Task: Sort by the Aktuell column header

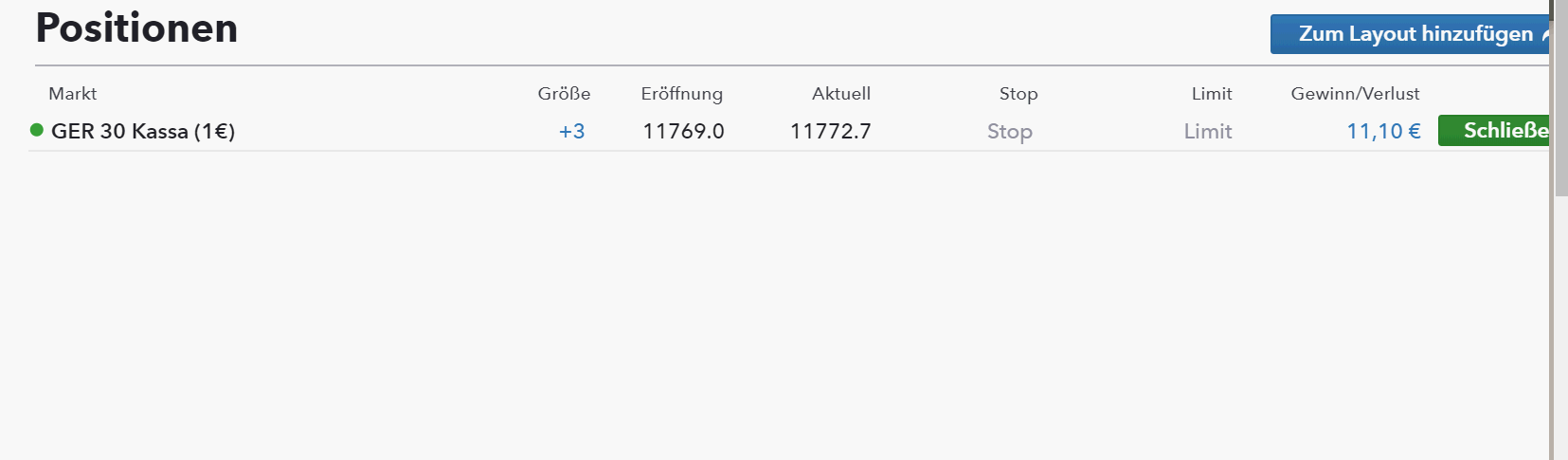Action: point(840,94)
